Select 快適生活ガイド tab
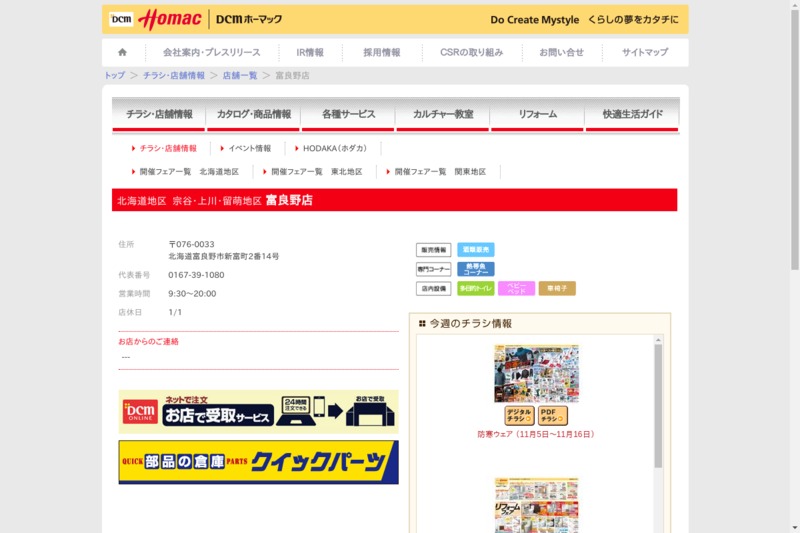The image size is (800, 533). [632, 114]
